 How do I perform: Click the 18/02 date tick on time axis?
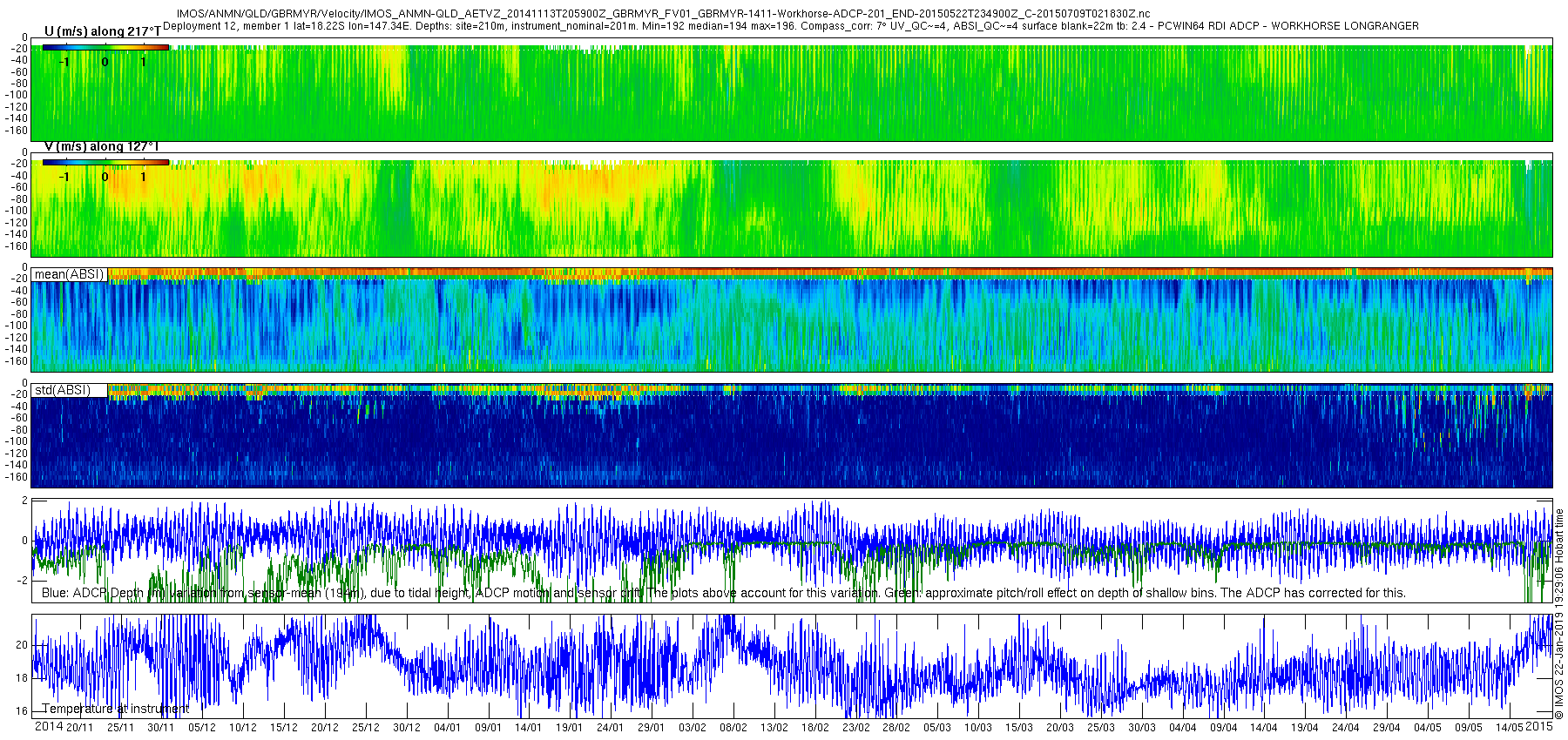pos(814,727)
